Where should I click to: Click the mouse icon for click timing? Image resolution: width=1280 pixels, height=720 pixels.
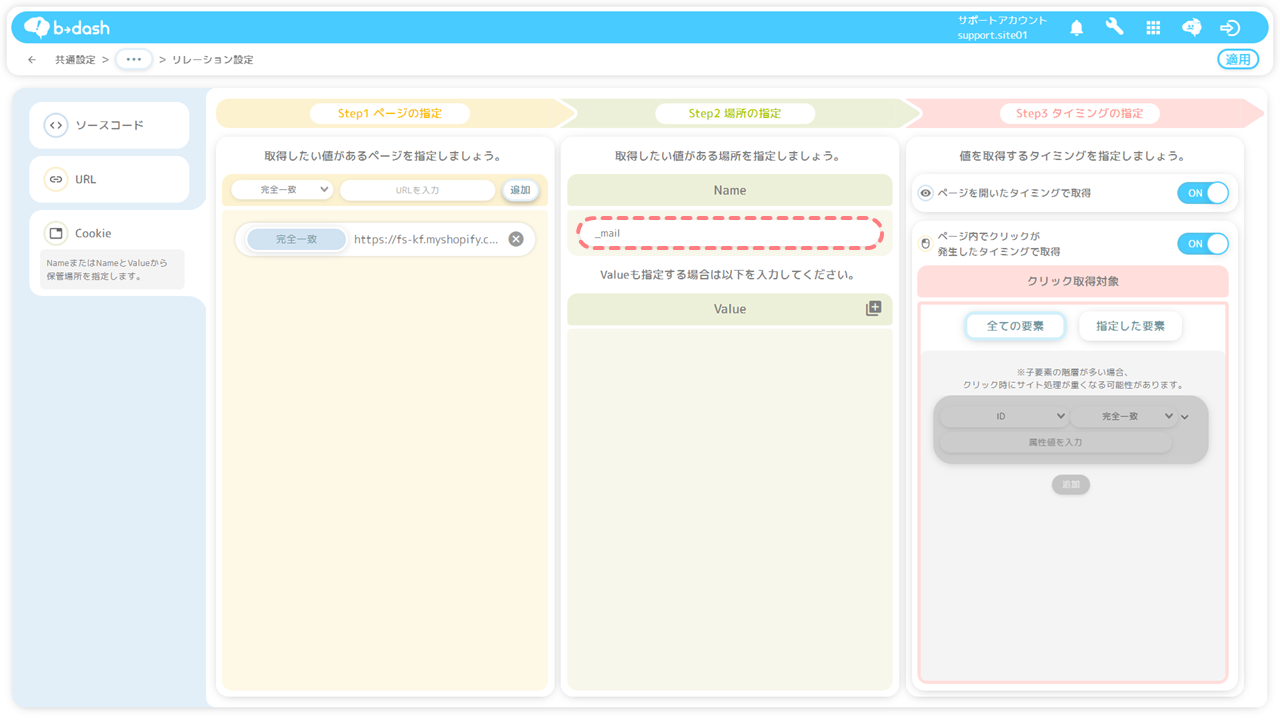click(926, 244)
